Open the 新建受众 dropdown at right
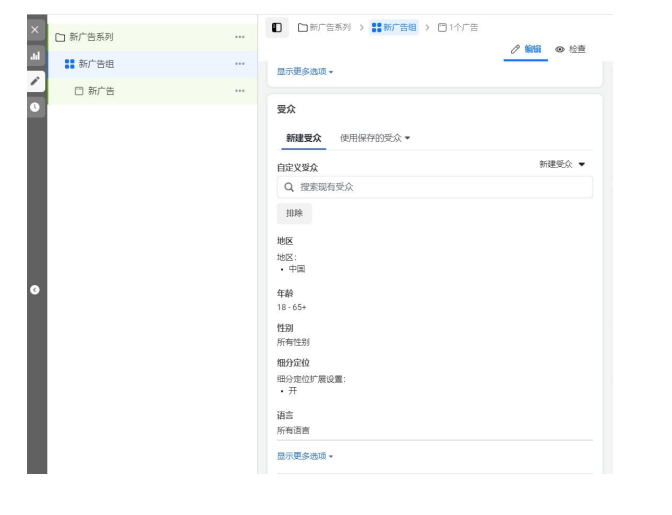The image size is (672, 515). [x=562, y=164]
